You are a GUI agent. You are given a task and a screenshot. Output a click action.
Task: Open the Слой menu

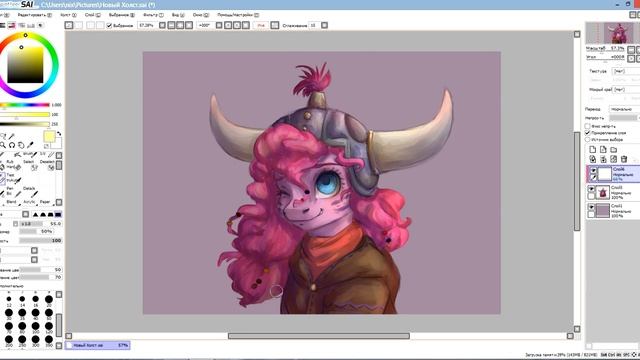[x=93, y=15]
